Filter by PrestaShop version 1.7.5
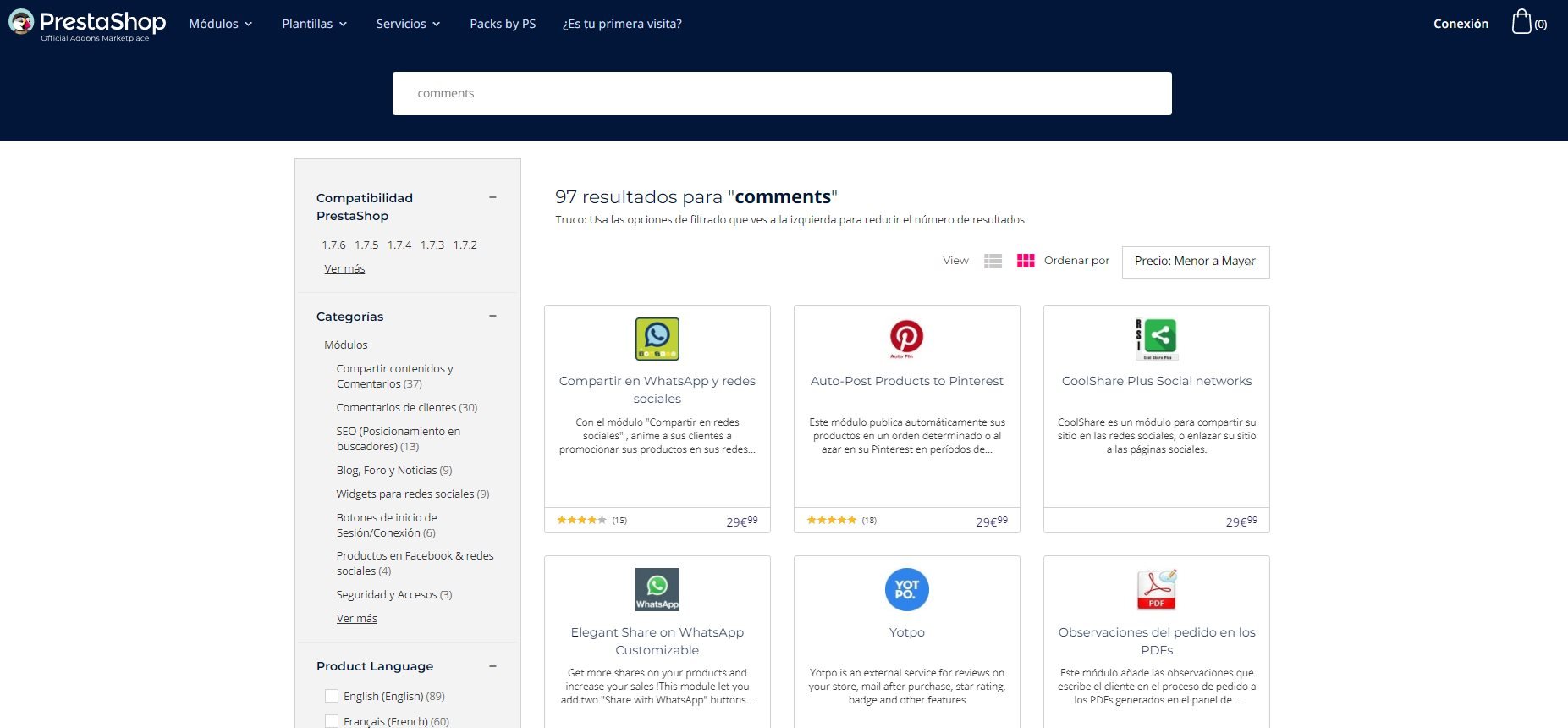 (x=366, y=245)
